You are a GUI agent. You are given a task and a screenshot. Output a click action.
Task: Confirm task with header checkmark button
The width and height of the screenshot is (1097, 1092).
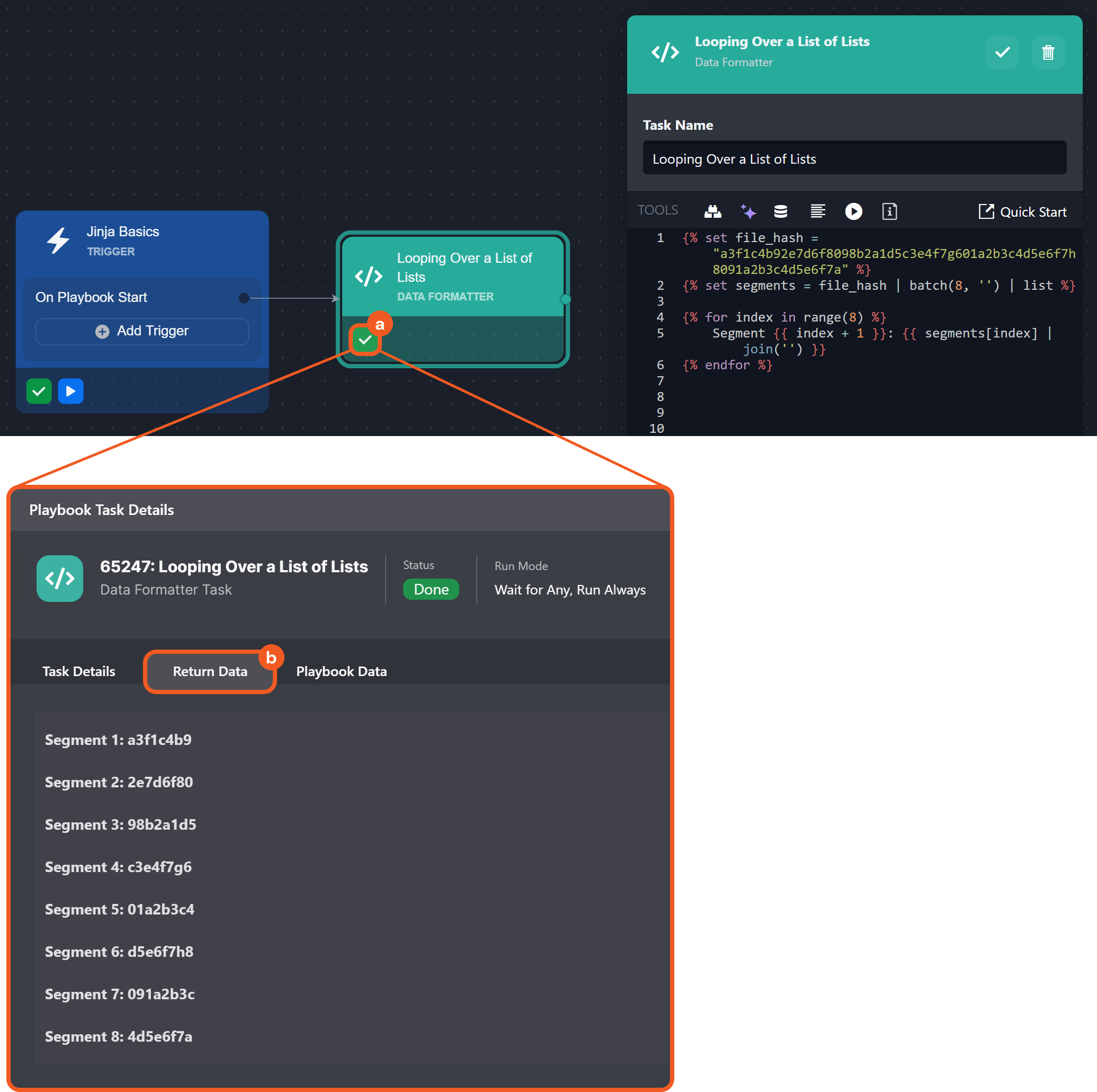pyautogui.click(x=1002, y=53)
